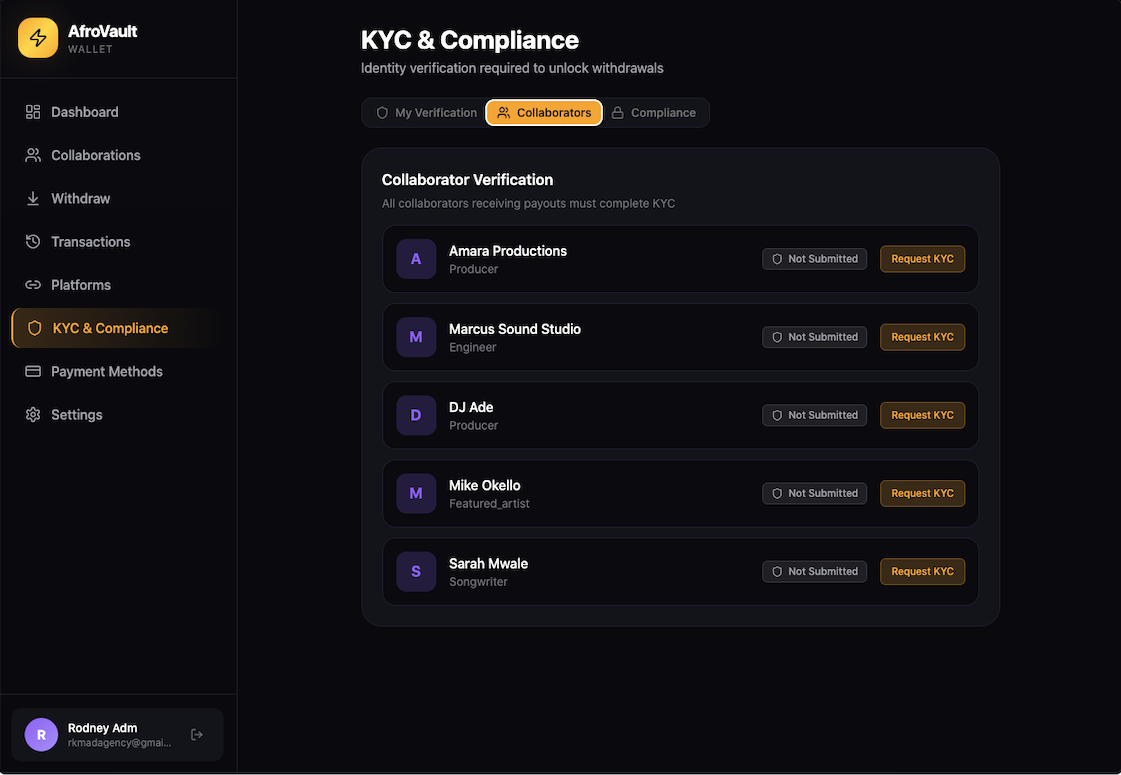Click the Settings gear icon
This screenshot has height=775, width=1121.
pos(33,415)
